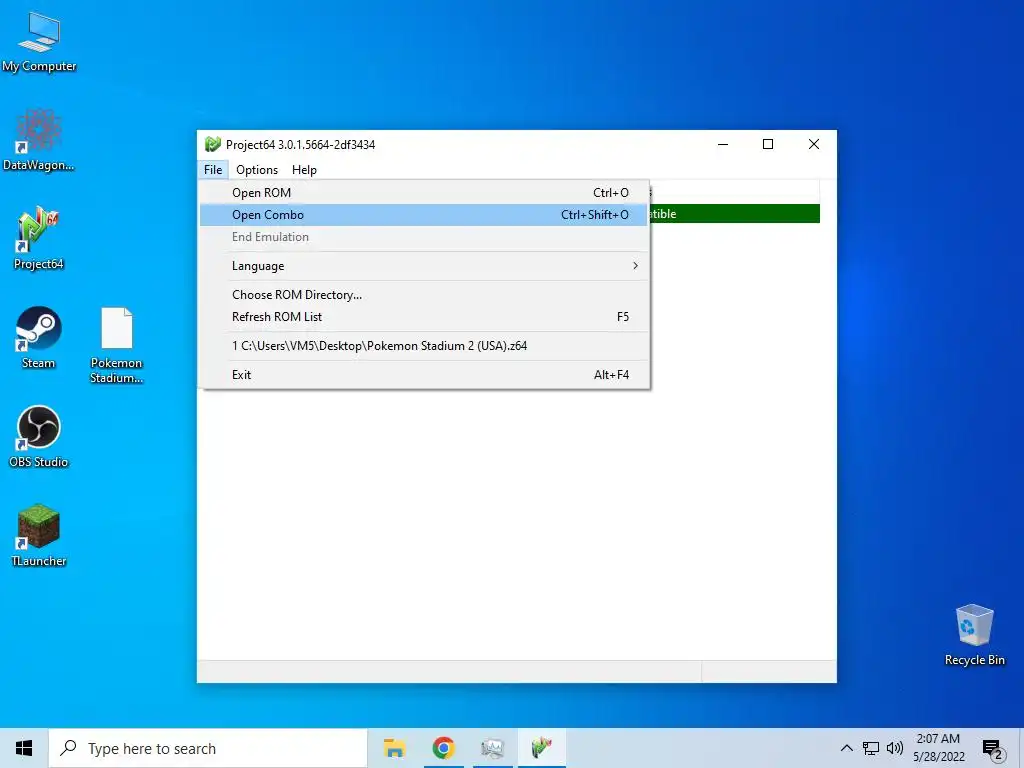Select the OBS Studio desktop shortcut
Viewport: 1024px width, 768px height.
tap(39, 437)
